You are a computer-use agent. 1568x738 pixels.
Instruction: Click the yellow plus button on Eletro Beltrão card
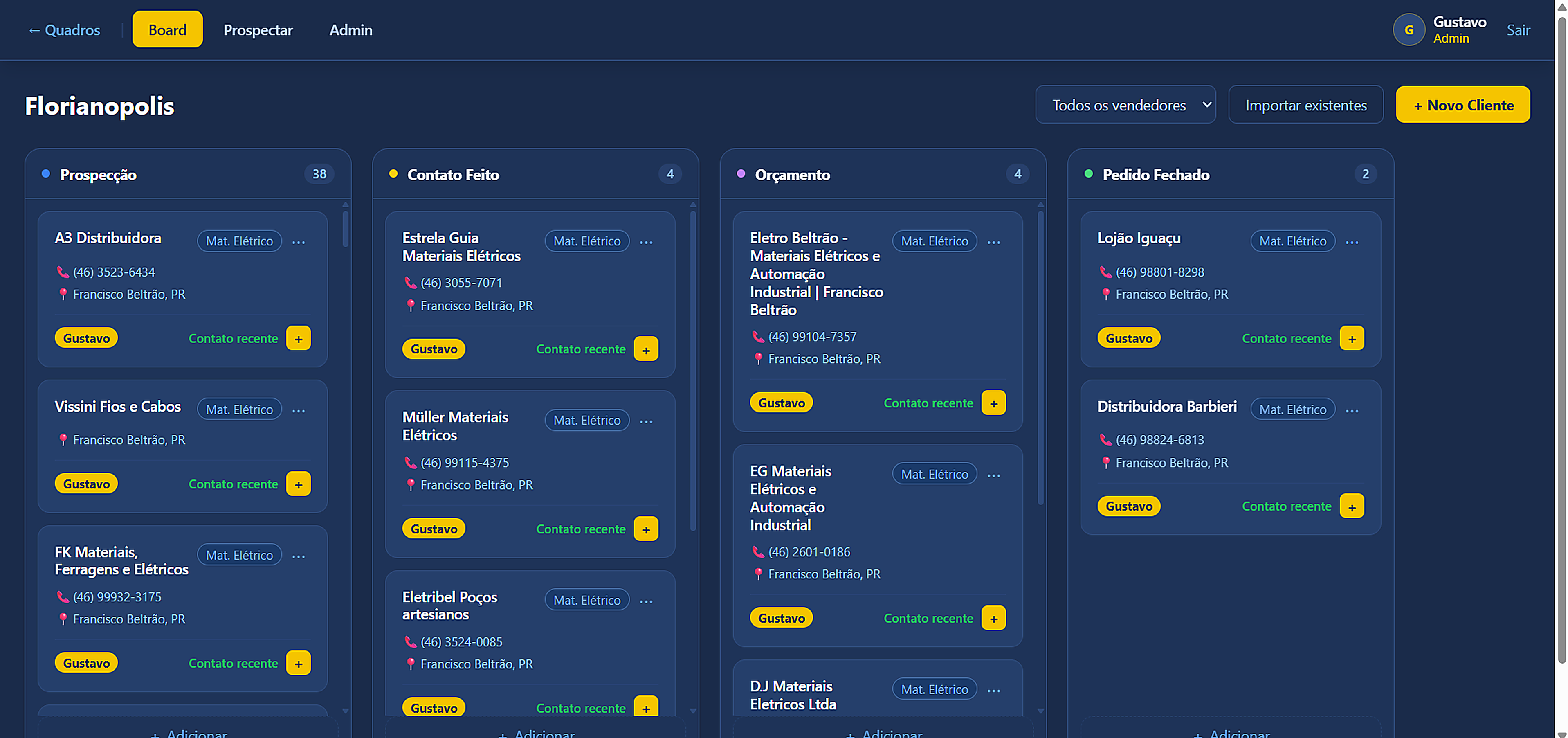click(x=993, y=403)
